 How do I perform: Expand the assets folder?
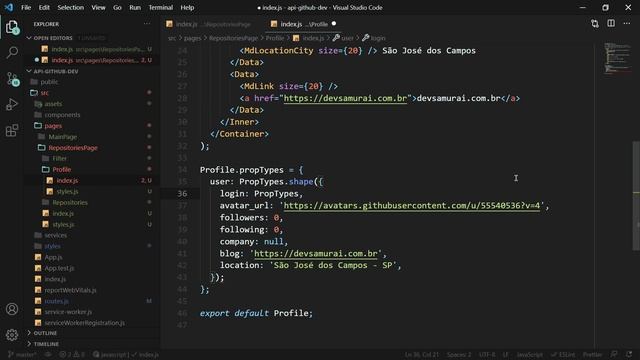point(48,104)
